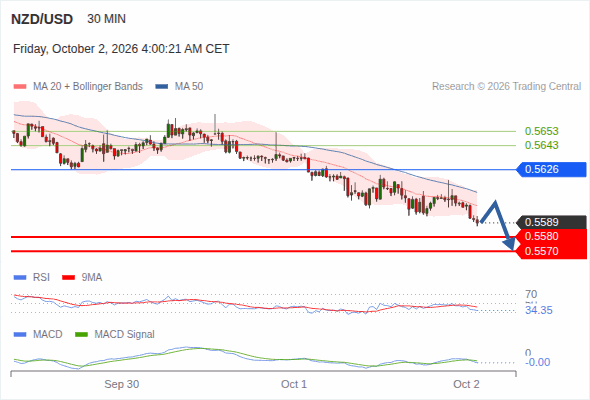Image resolution: width=590 pixels, height=400 pixels.
Task: Click the 0.5653 resistance level label
Action: (x=541, y=131)
